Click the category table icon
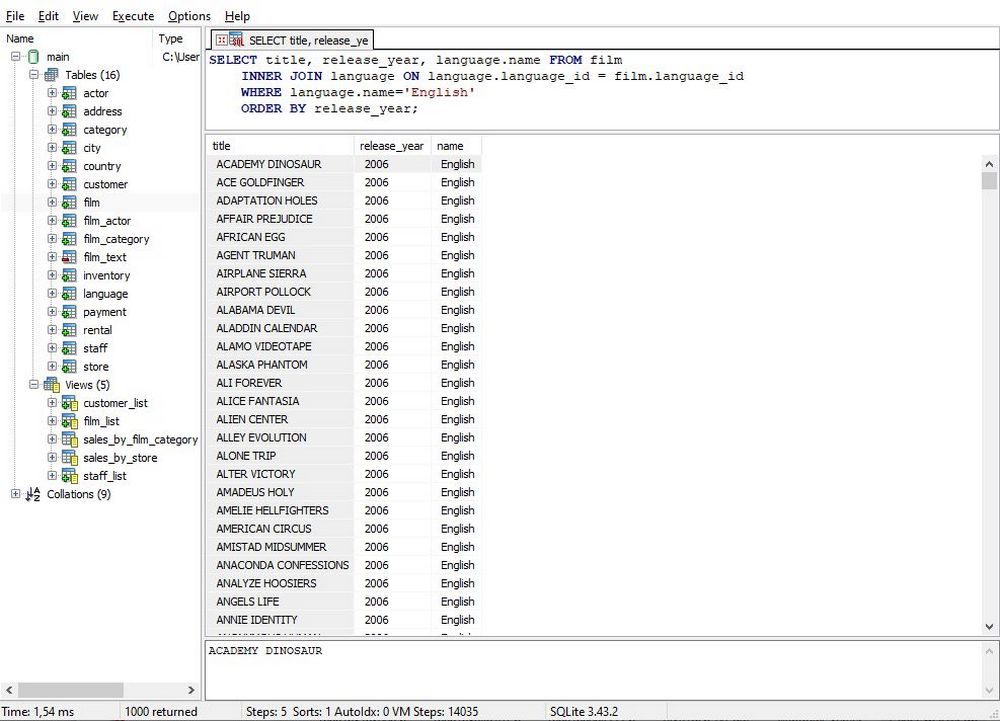The width and height of the screenshot is (1000, 721). click(69, 130)
